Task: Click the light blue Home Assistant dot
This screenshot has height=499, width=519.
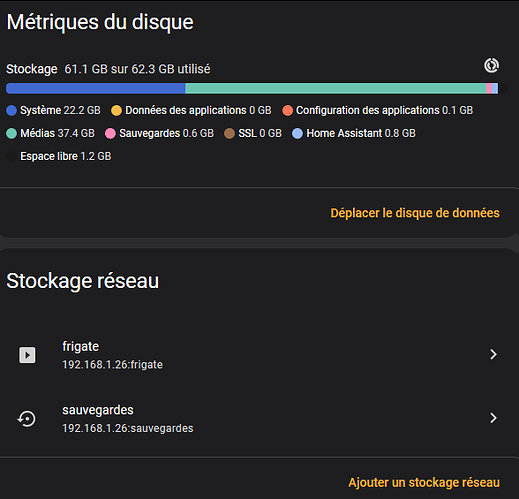Action: click(x=297, y=134)
